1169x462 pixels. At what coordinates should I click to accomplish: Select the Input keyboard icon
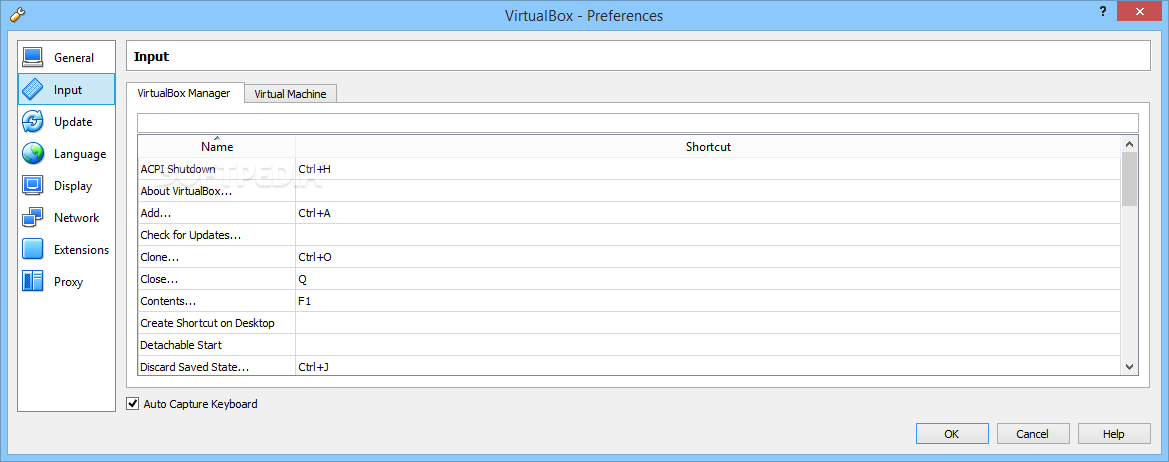(x=33, y=90)
